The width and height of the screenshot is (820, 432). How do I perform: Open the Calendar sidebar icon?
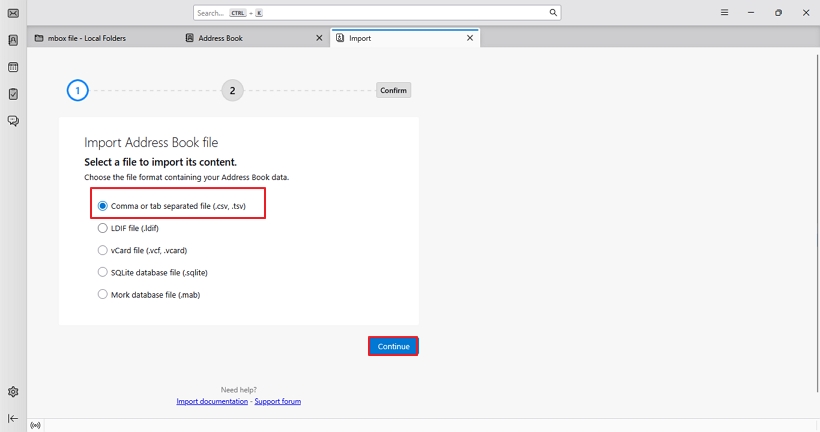[13, 67]
